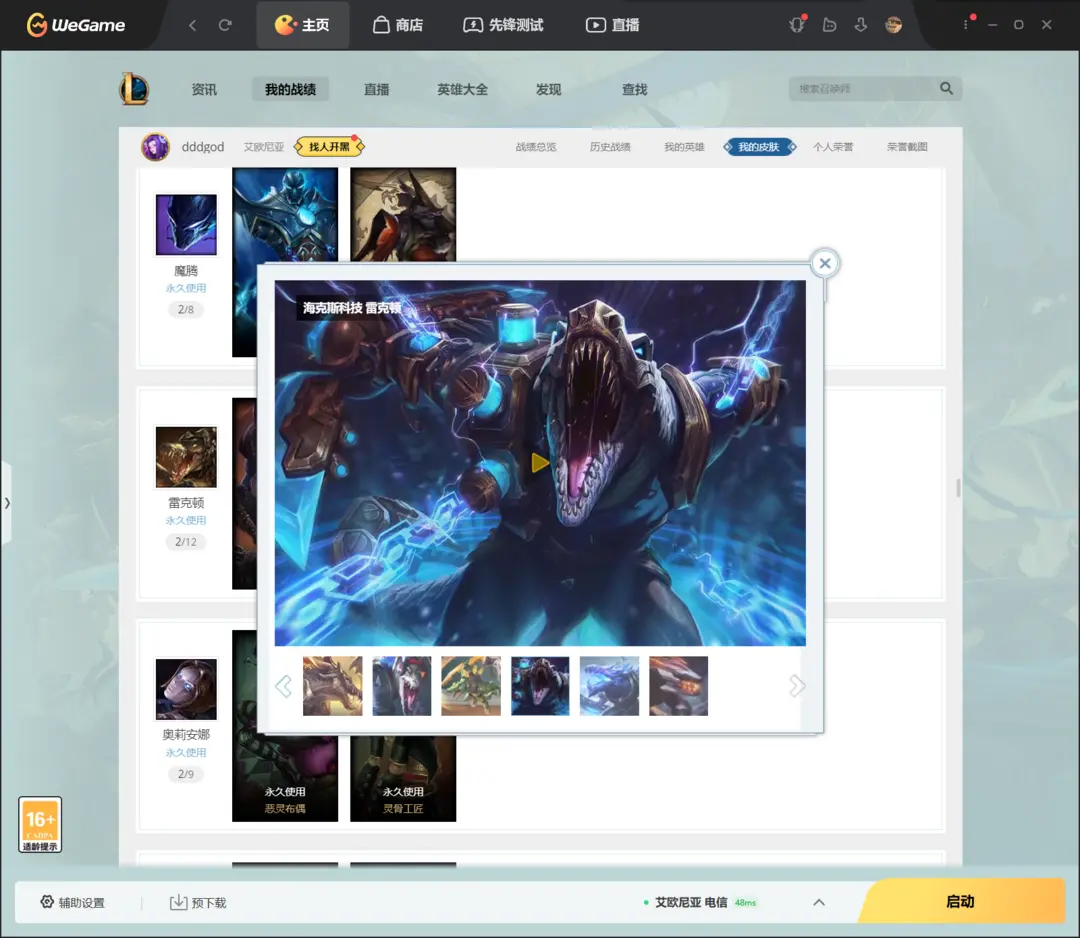Open the 直播 section under the game header
The height and width of the screenshot is (938, 1080).
(x=377, y=90)
